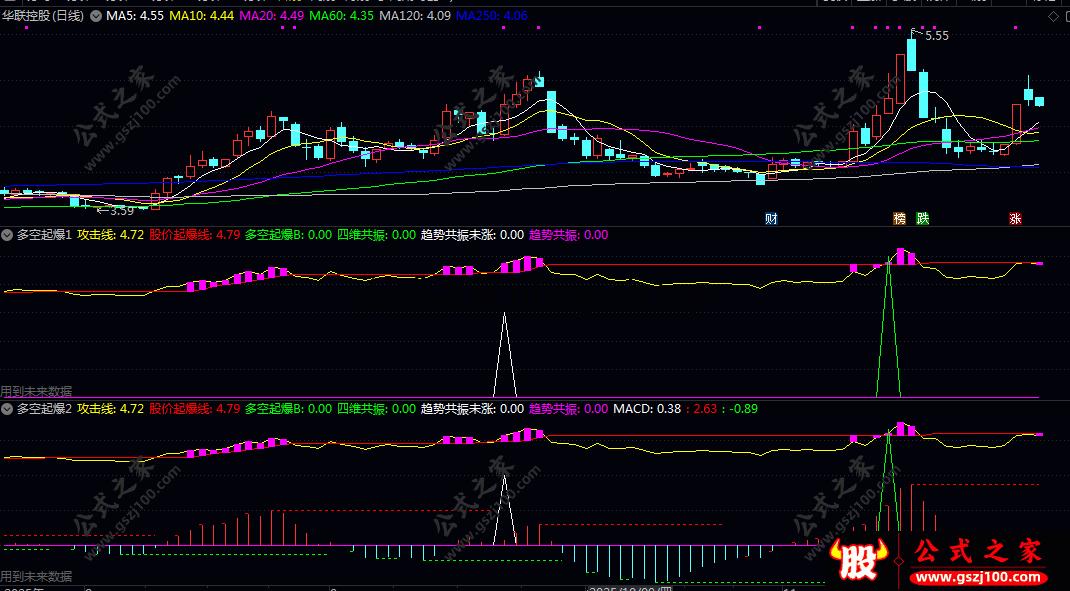Click the flag marker at the 5.55 high
The height and width of the screenshot is (591, 1070).
(914, 31)
